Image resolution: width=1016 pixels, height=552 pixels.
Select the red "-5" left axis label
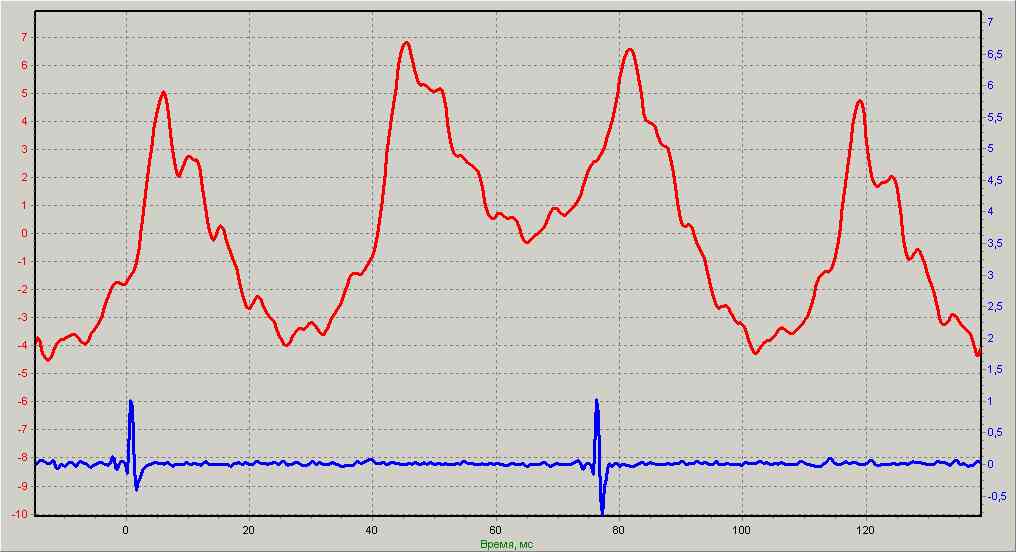[20, 374]
